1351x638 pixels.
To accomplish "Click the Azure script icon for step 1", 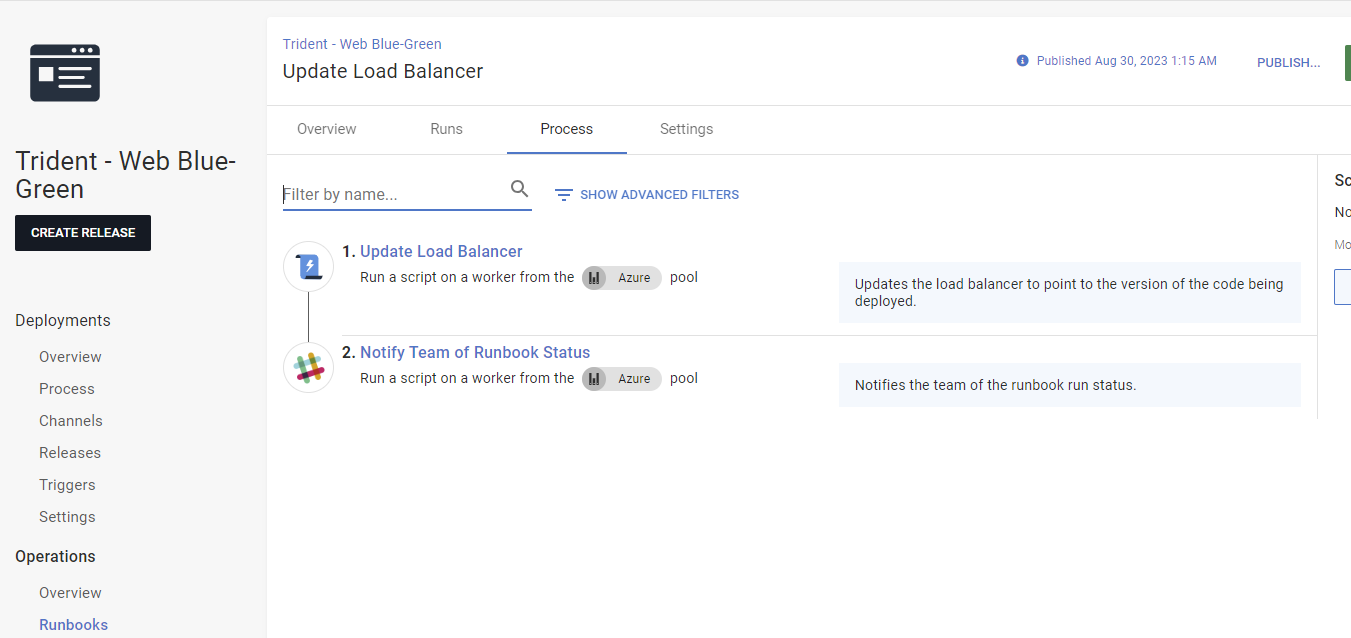I will pos(308,266).
